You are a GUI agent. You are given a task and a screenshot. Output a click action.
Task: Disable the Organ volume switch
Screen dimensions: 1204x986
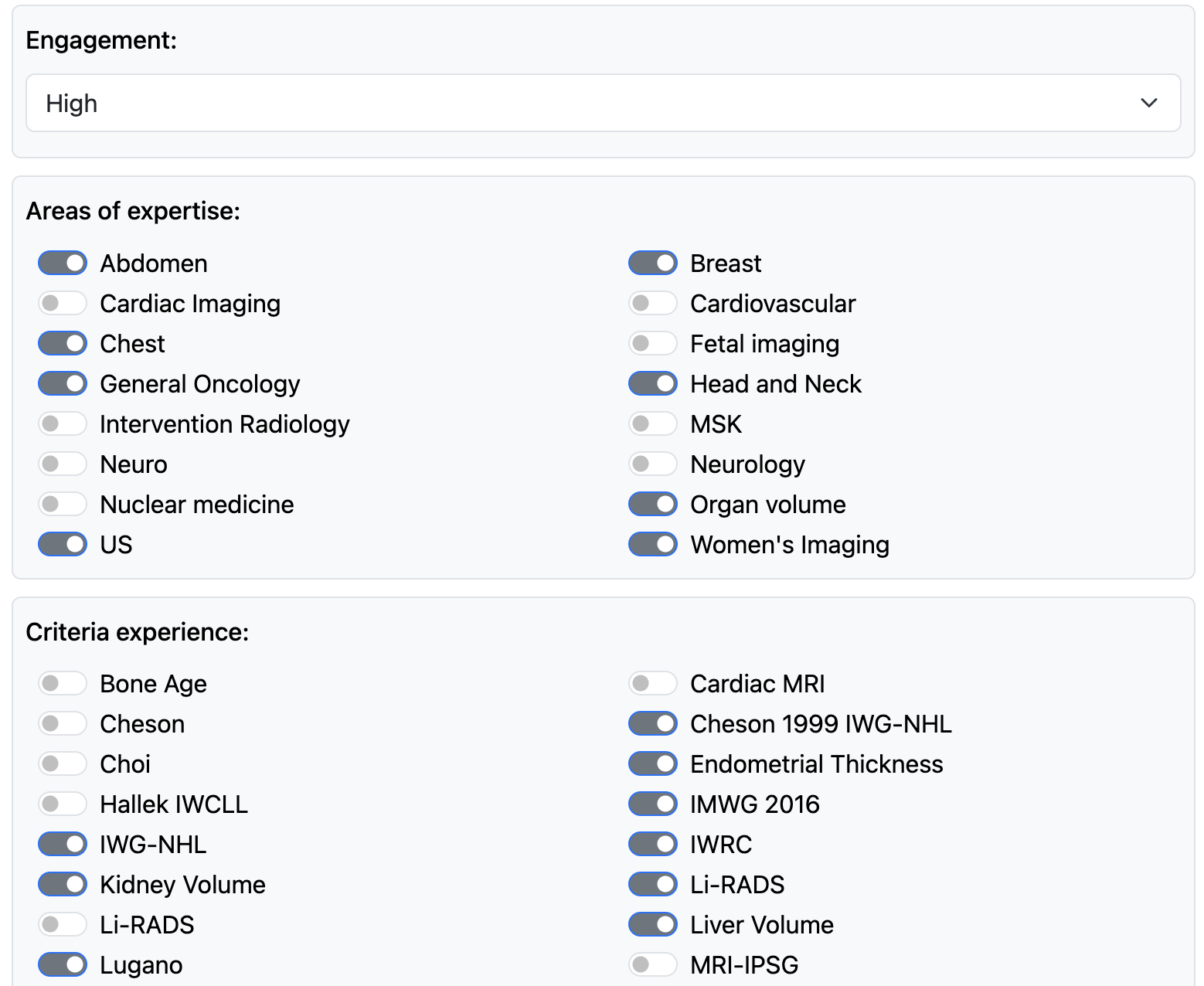tap(653, 504)
